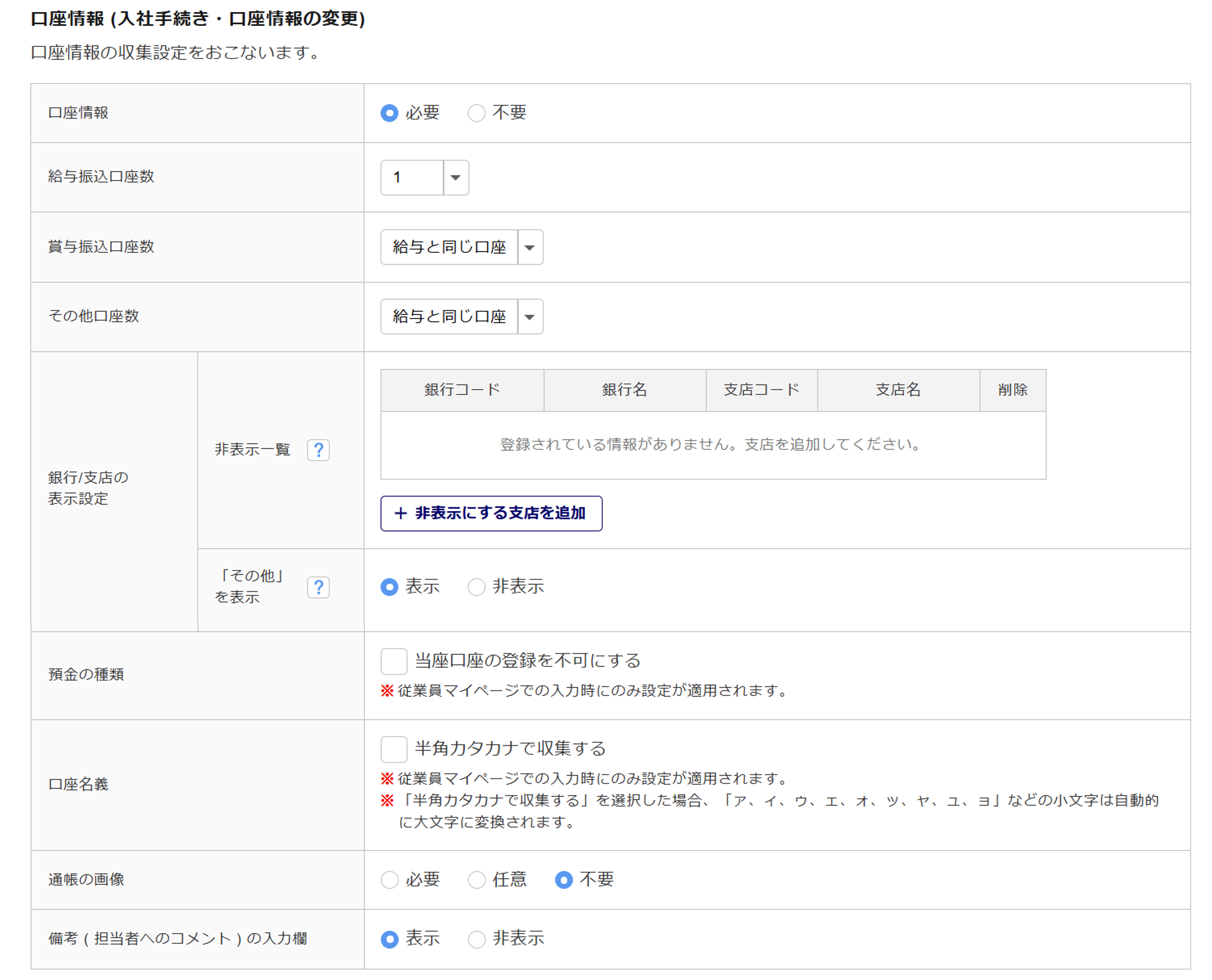This screenshot has height=980, width=1212.
Task: Select 表示 for 「その他」を表示
Action: point(389,587)
